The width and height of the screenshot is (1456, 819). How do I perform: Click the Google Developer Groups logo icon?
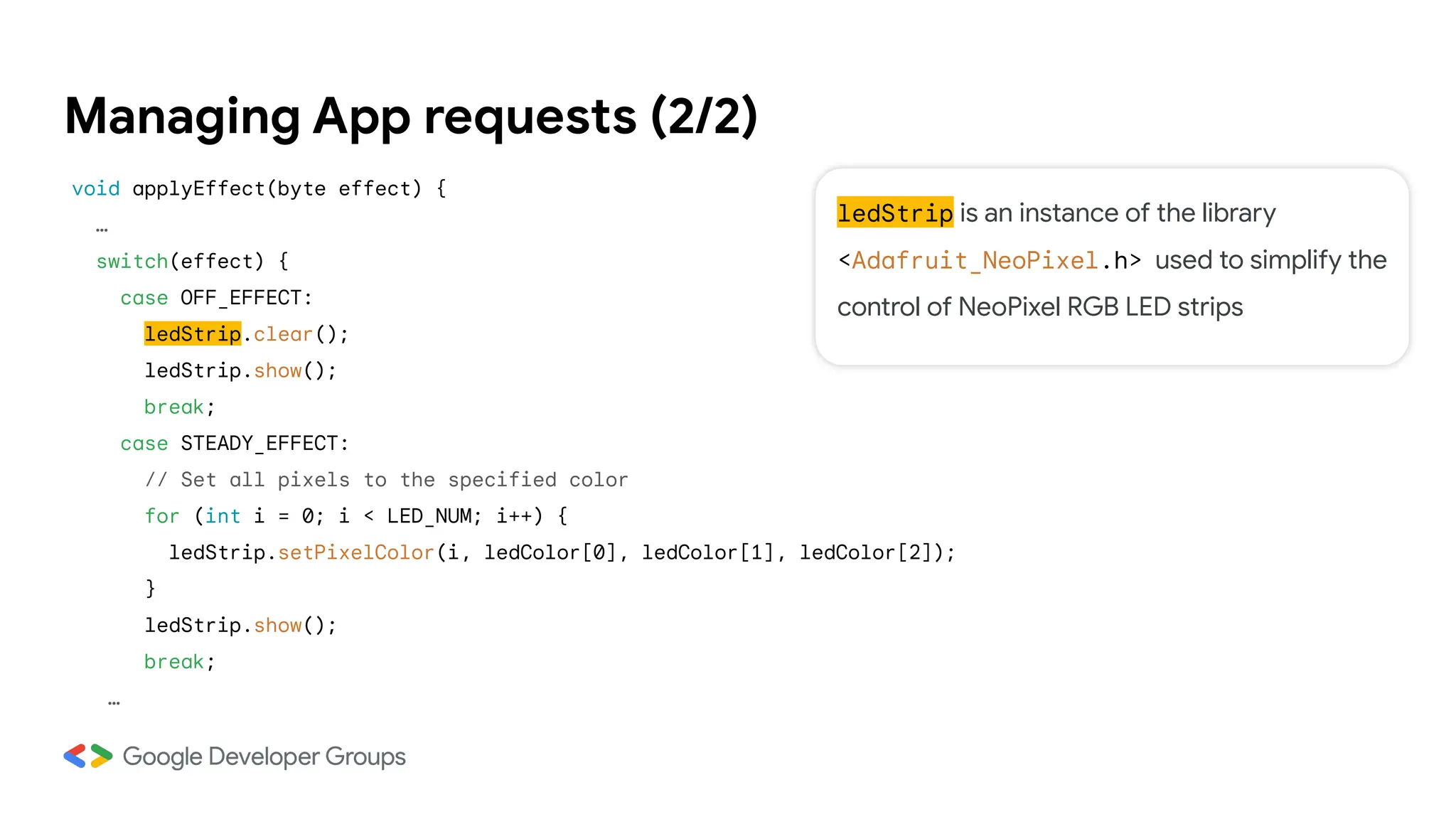coord(88,756)
